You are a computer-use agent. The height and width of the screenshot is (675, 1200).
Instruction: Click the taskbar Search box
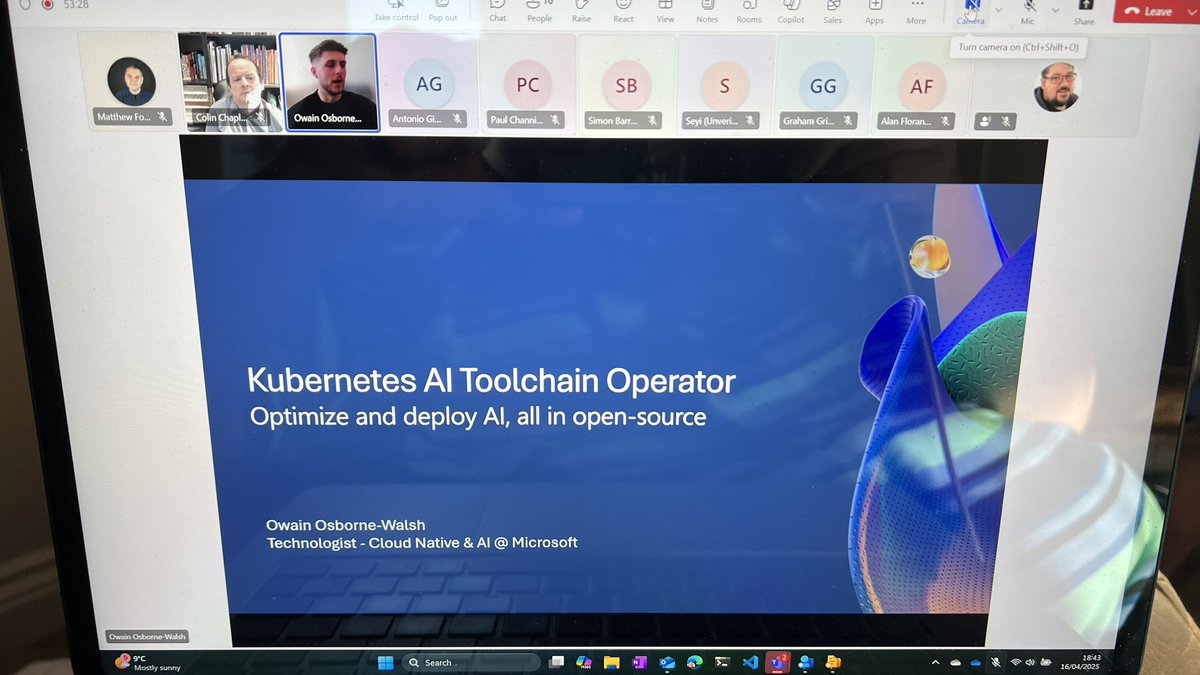[470, 662]
